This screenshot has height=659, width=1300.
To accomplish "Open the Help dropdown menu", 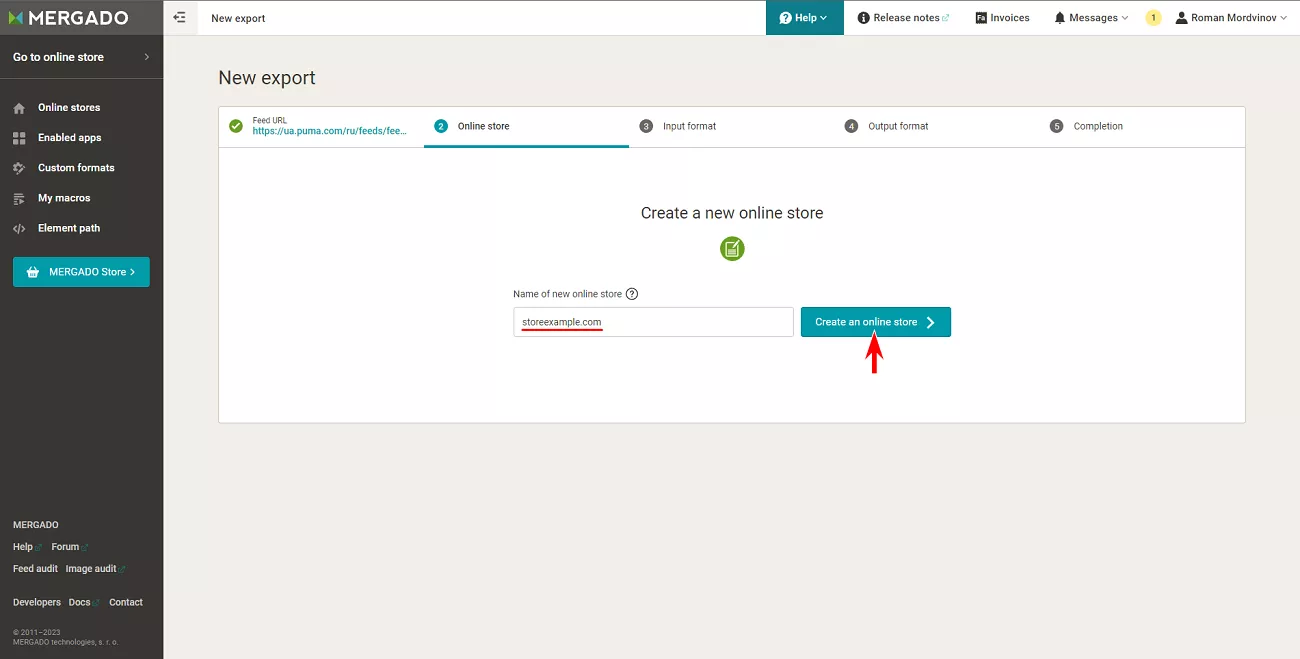I will point(804,18).
